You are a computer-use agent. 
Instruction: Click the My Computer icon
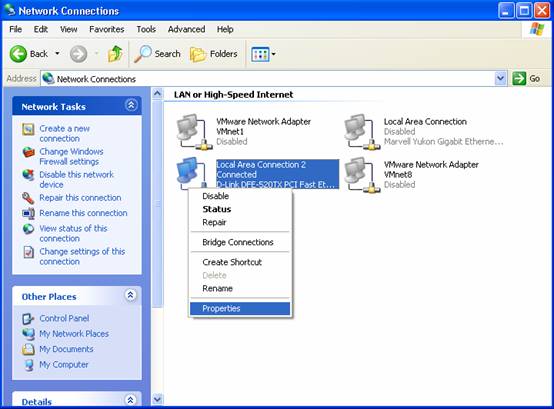(x=29, y=365)
